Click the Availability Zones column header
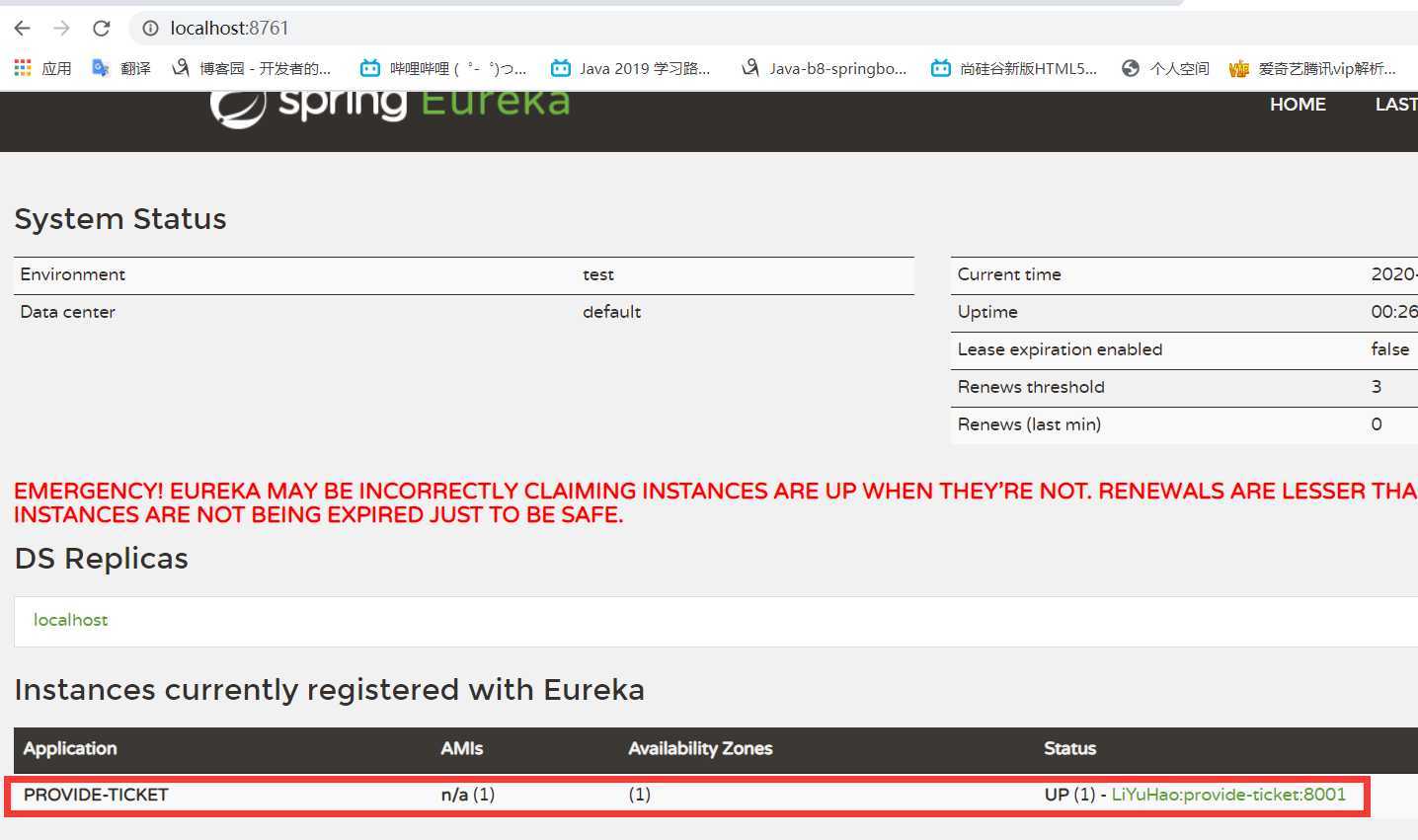Viewport: 1418px width, 840px height. [700, 748]
